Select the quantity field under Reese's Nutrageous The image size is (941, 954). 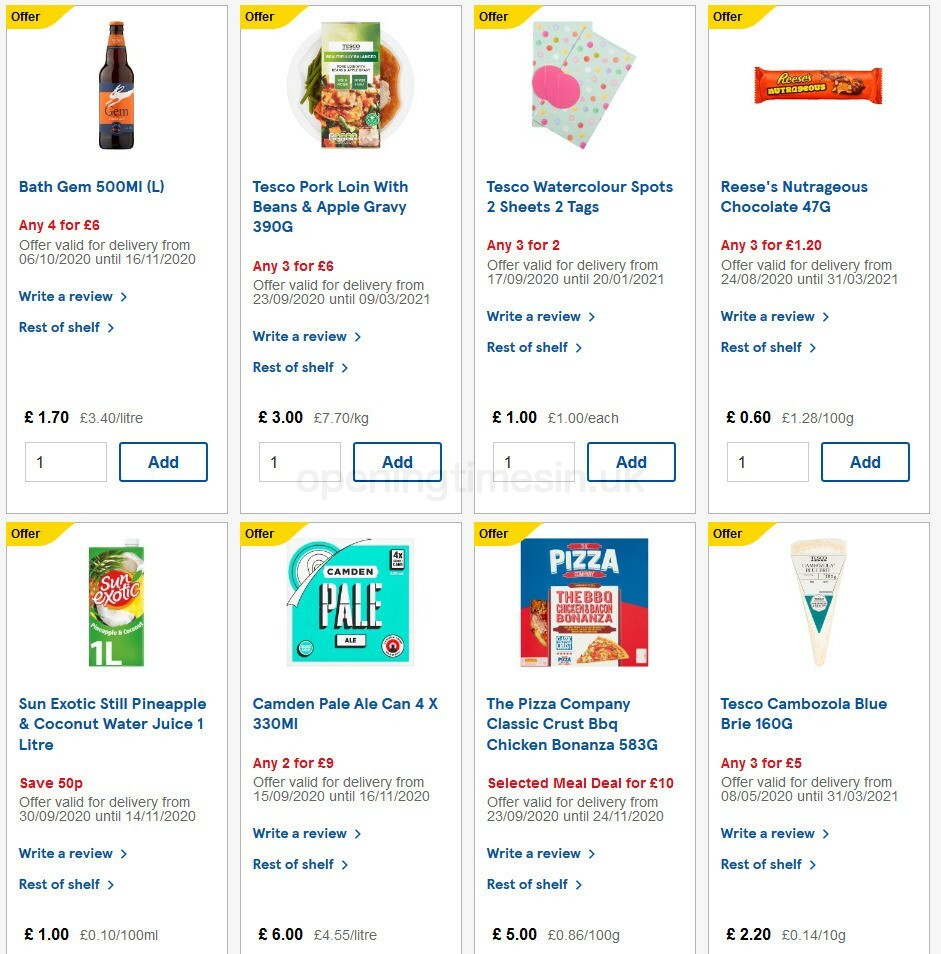[767, 462]
